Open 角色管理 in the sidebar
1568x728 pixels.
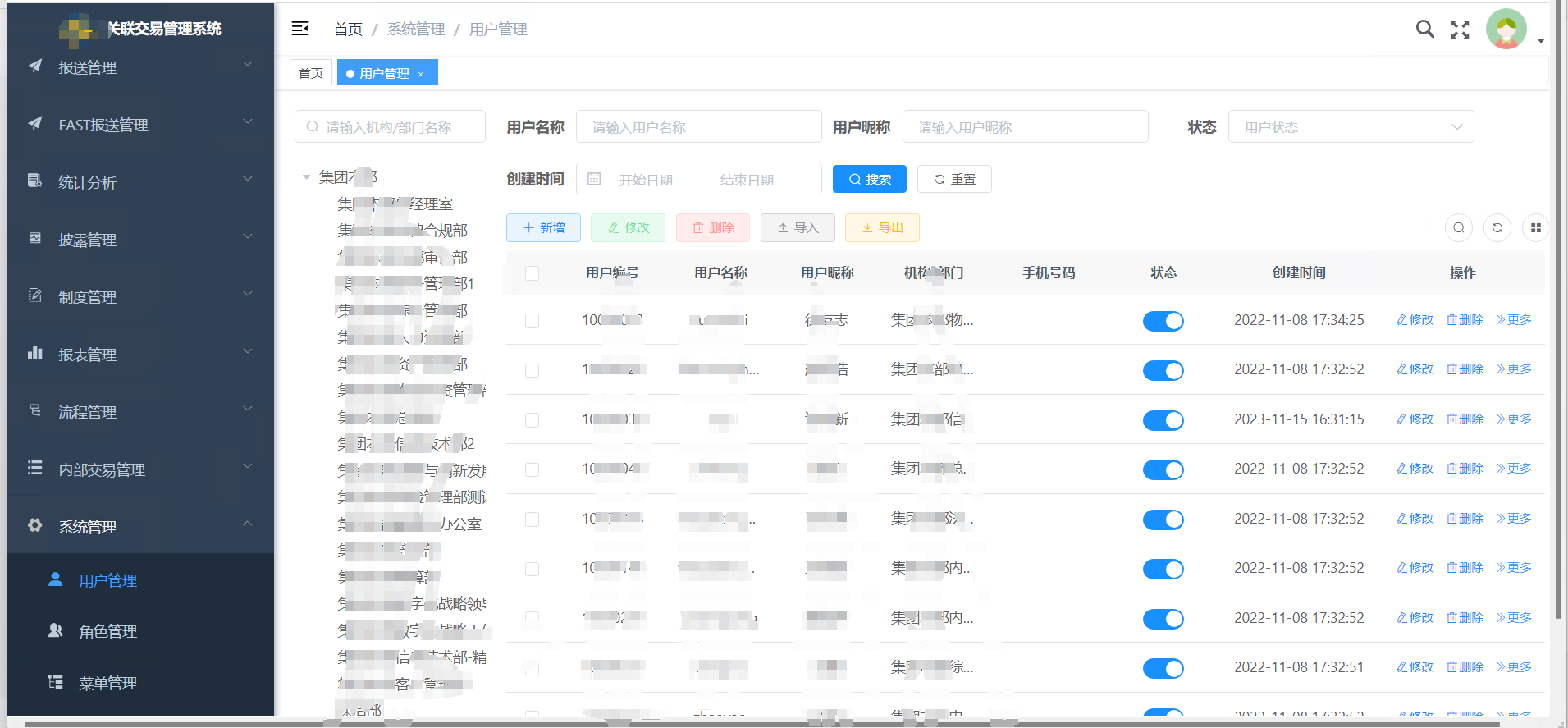click(x=141, y=631)
